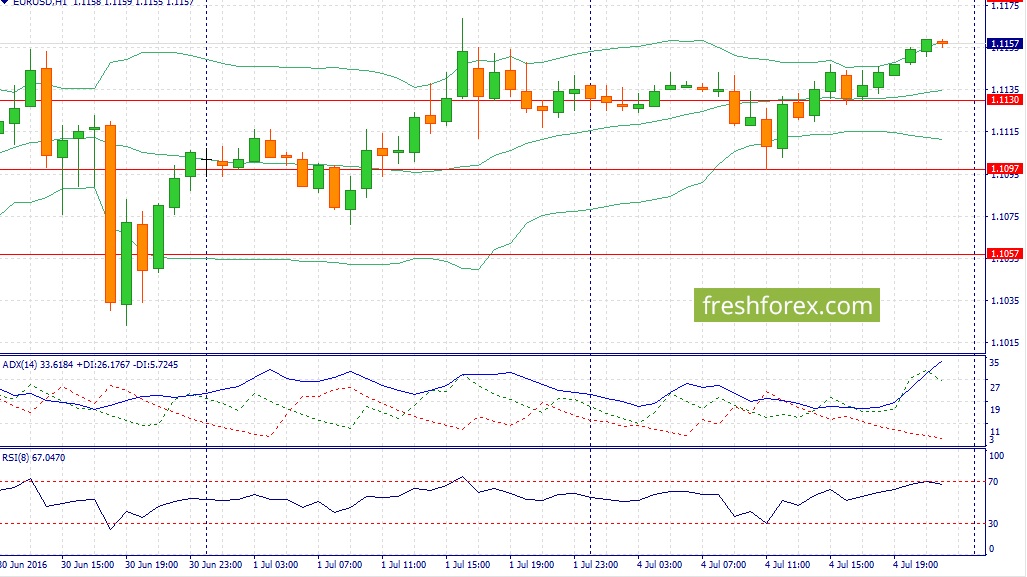The height and width of the screenshot is (577, 1027).
Task: Click the 1.1175 price scale label
Action: (x=1005, y=6)
